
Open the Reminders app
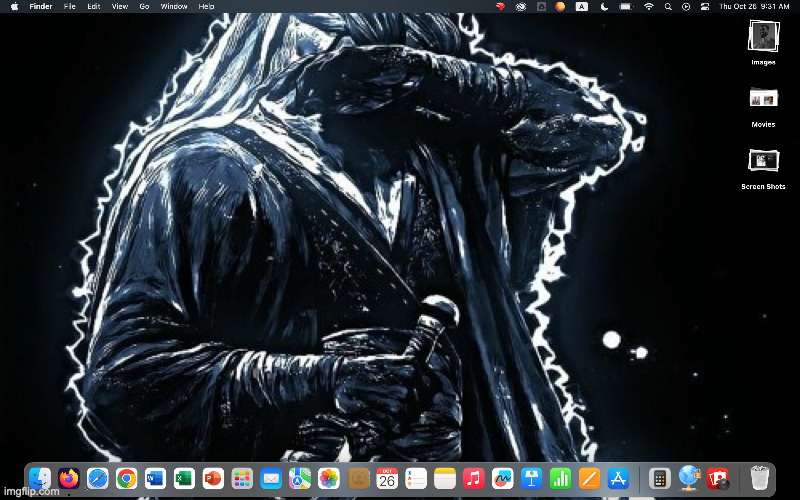[416, 479]
